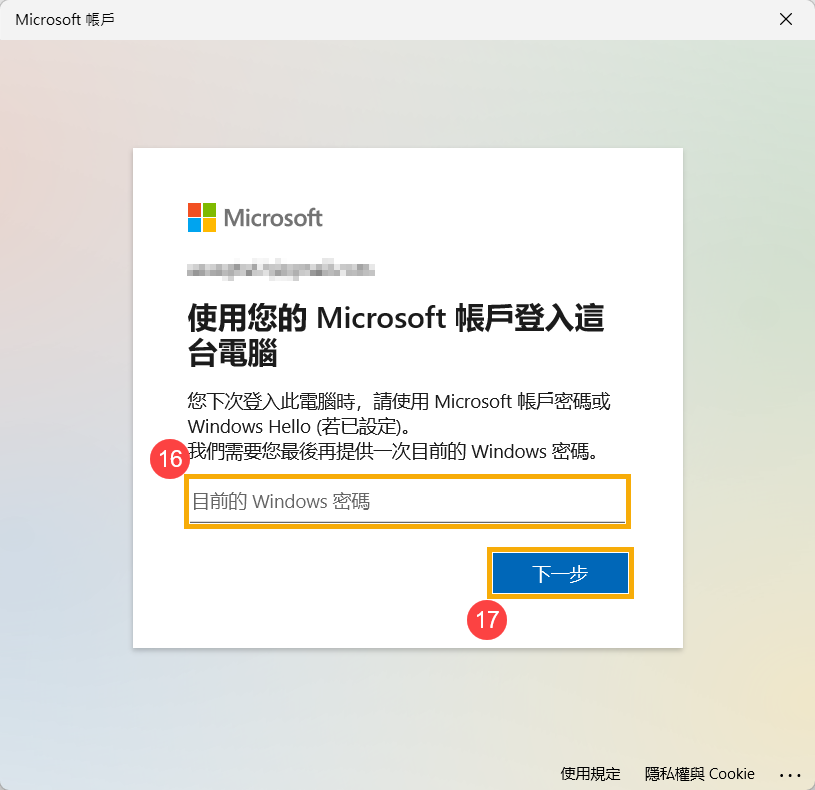This screenshot has height=790, width=815.
Task: Click the Windows Hello (若已設定) text line
Action: (299, 427)
